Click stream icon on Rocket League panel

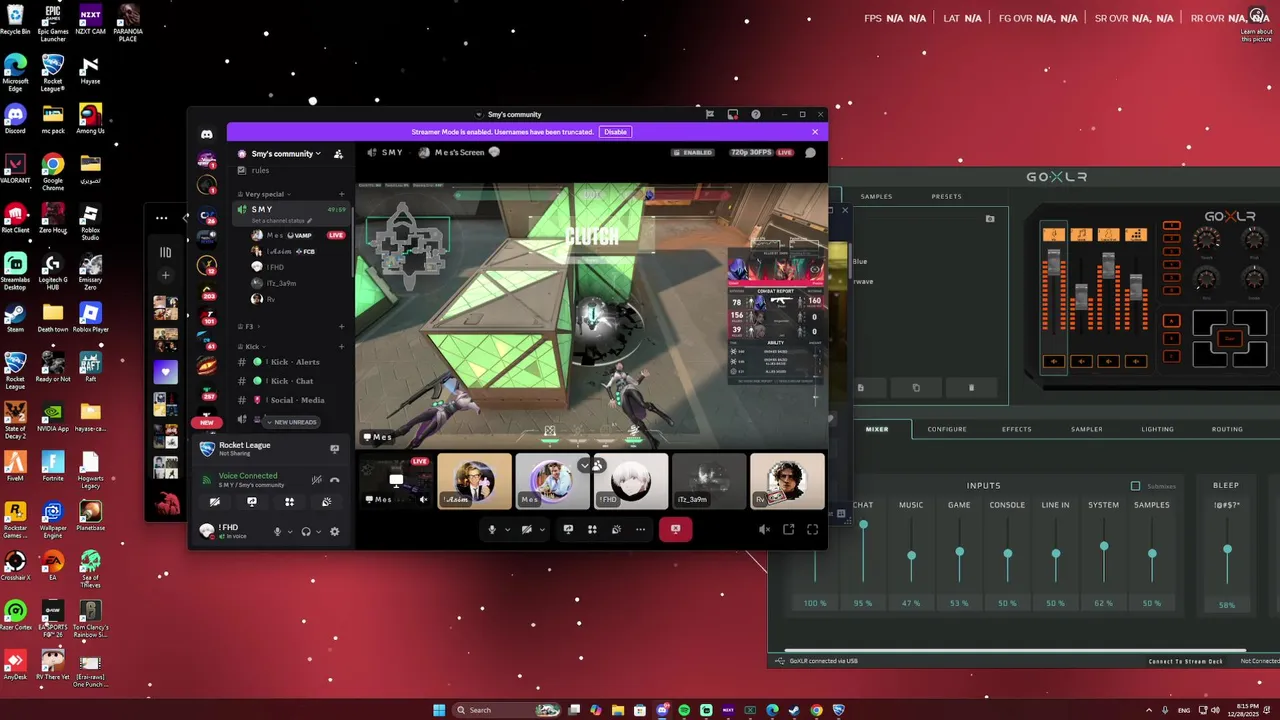click(334, 449)
